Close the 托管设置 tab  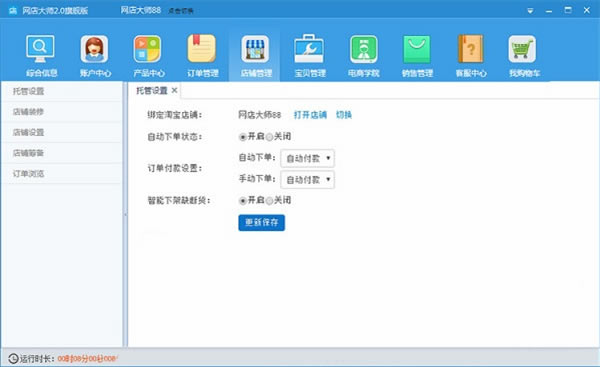tap(174, 90)
